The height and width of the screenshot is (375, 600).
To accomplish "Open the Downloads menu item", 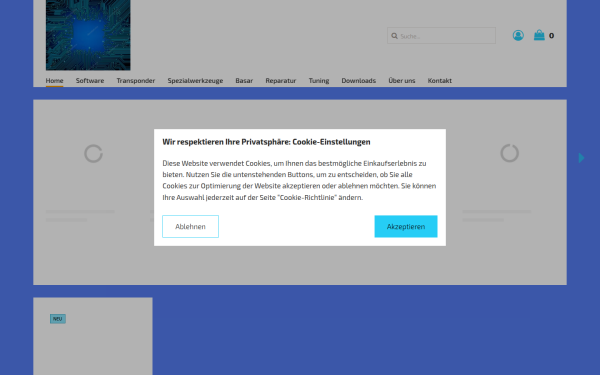I will pyautogui.click(x=359, y=80).
